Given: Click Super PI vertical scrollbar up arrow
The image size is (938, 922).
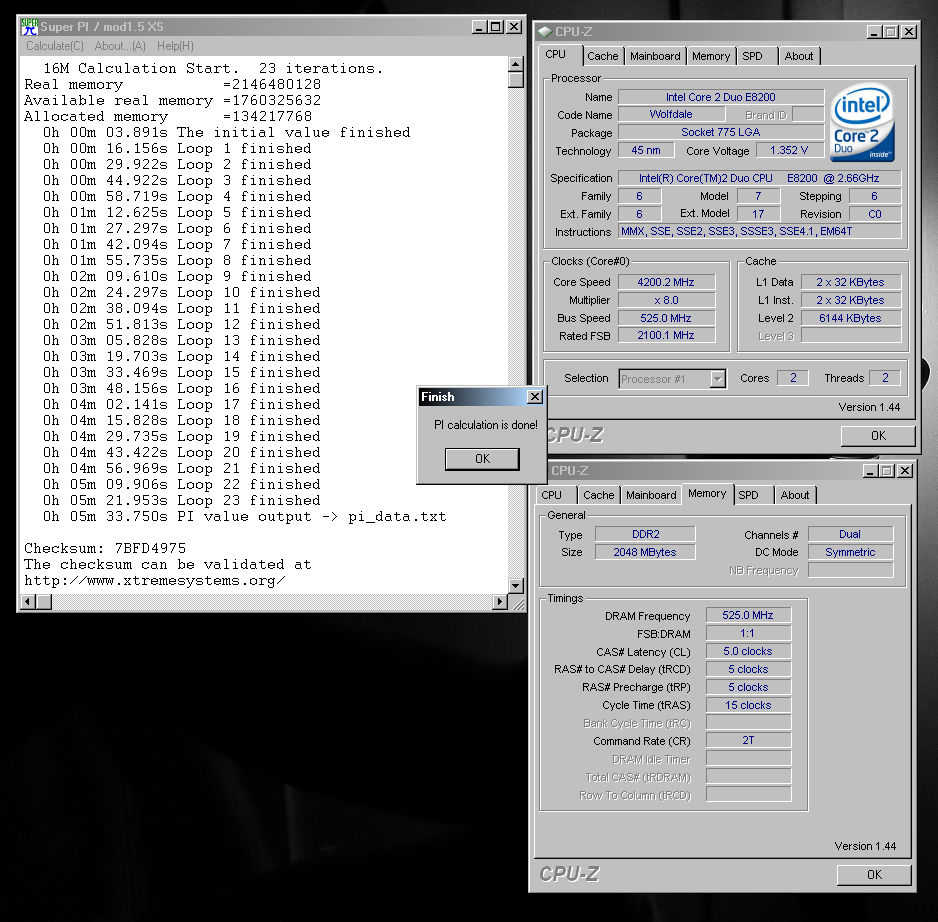Looking at the screenshot, I should (516, 64).
